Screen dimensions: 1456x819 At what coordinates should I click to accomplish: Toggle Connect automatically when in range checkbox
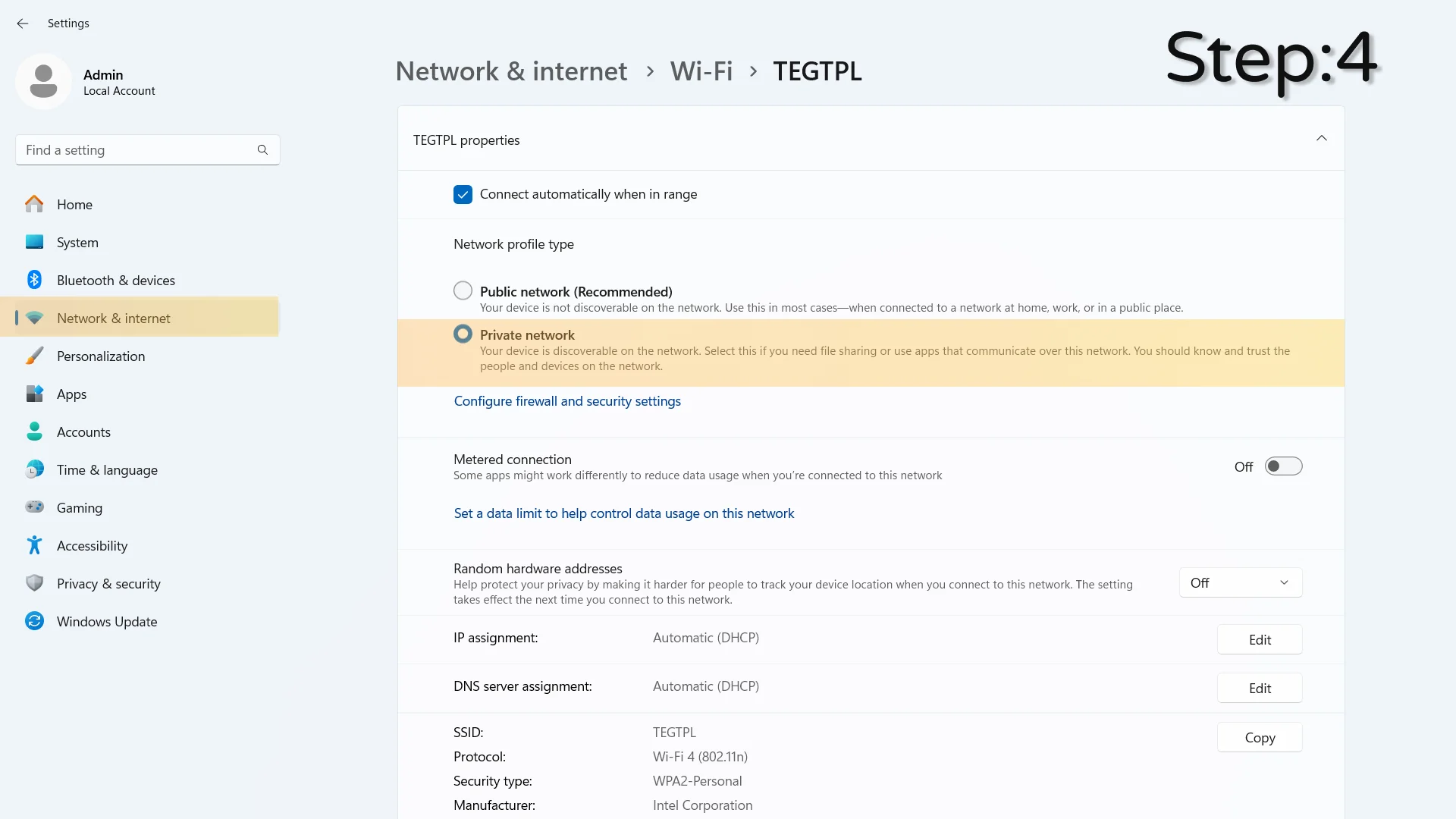(x=462, y=194)
